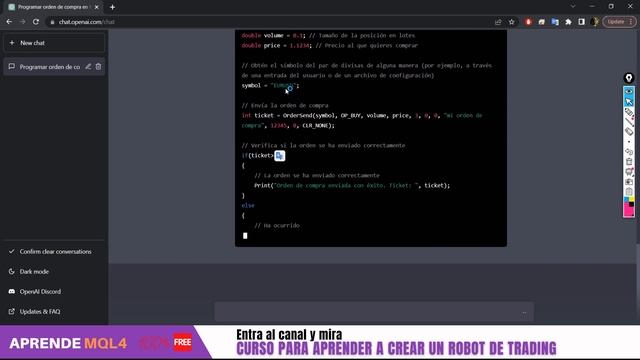Pick the yellow color swatch in annotation toolbar
This screenshot has width=640, height=360.
(x=631, y=200)
